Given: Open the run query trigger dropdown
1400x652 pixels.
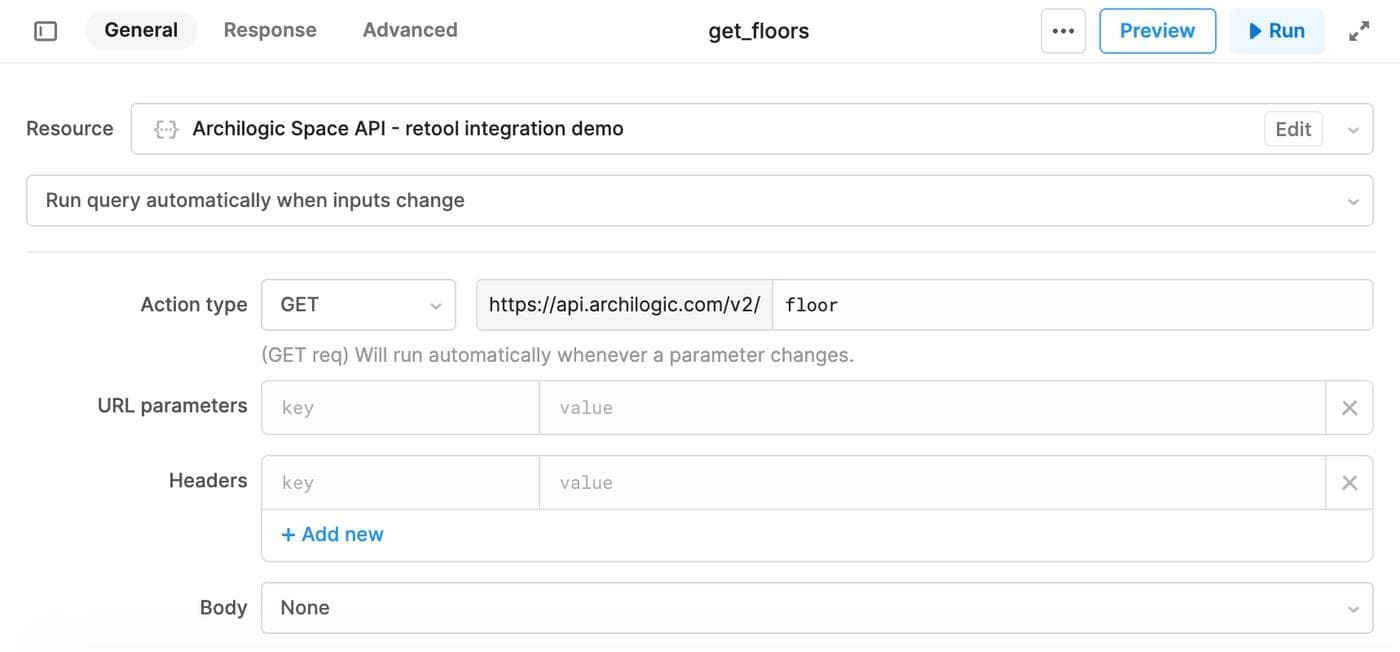Looking at the screenshot, I should click(700, 201).
